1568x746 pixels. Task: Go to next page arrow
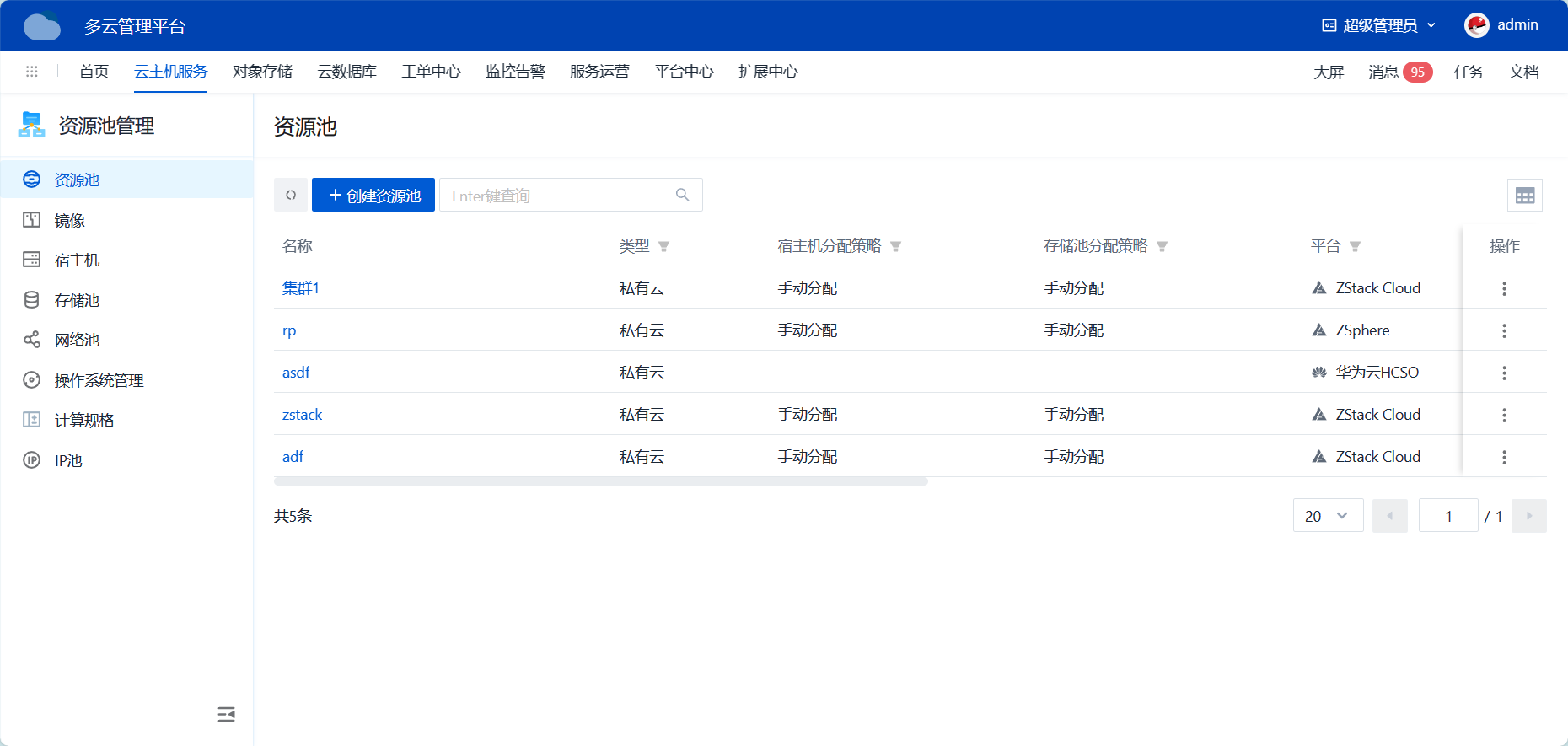(1529, 516)
